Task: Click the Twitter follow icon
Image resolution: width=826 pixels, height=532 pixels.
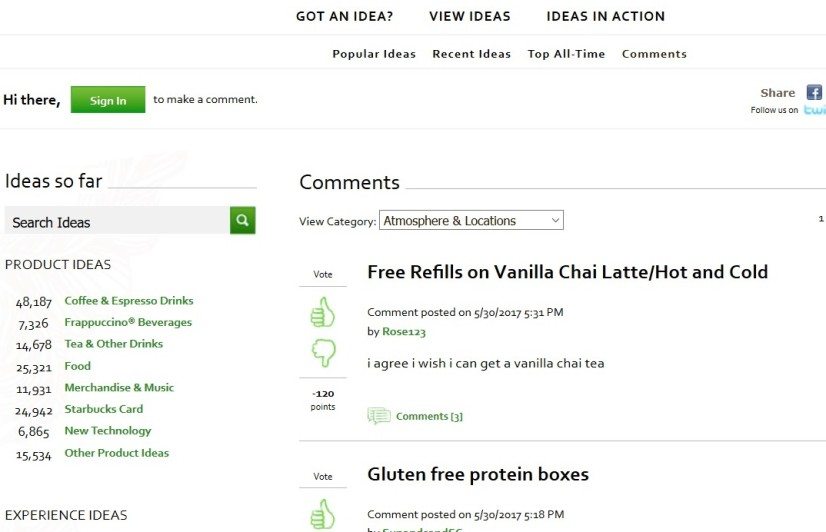Action: pyautogui.click(x=815, y=110)
